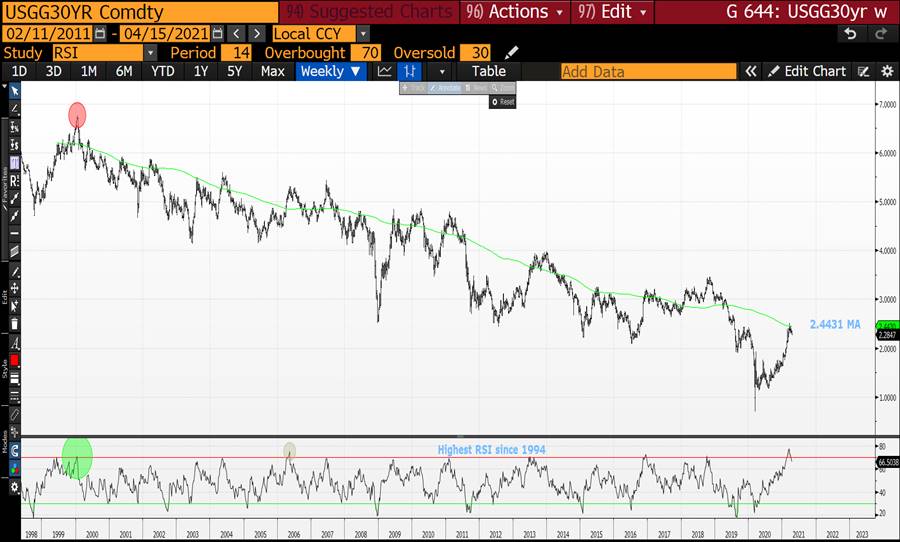
Task: Toggle the bar chart style button
Action: tap(410, 71)
